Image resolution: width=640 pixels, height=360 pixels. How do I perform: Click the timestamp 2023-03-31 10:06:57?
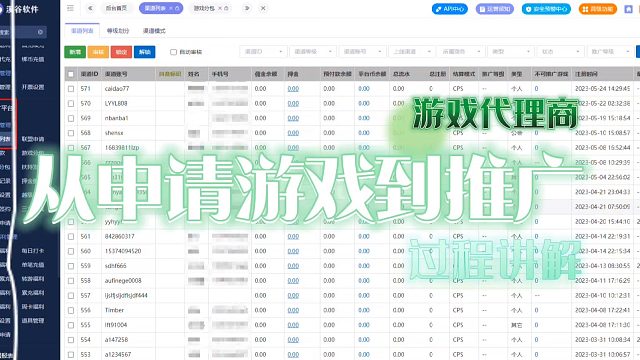click(602, 355)
